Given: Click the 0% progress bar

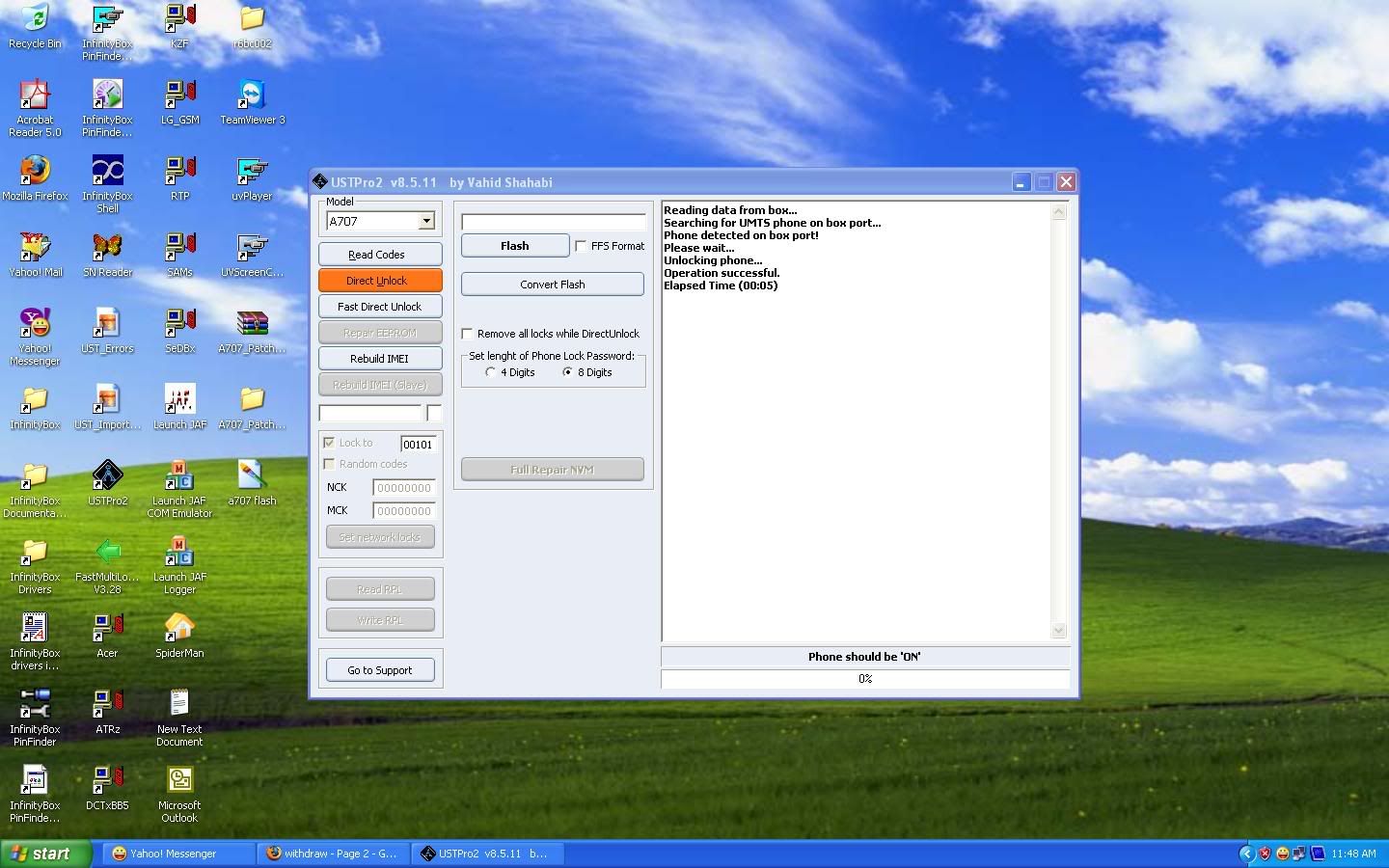Looking at the screenshot, I should click(x=865, y=679).
